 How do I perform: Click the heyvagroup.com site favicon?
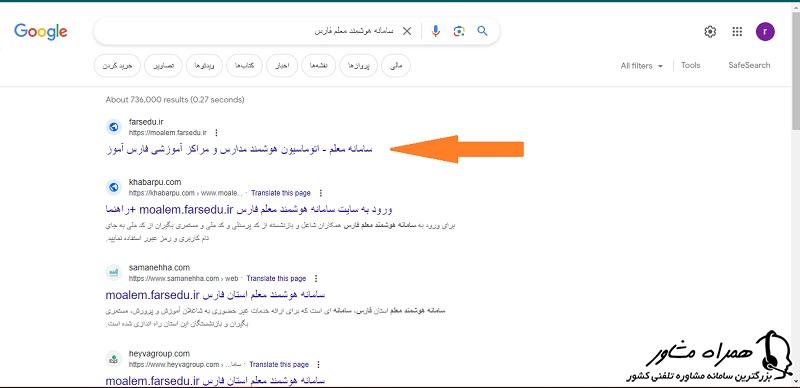(x=114, y=358)
